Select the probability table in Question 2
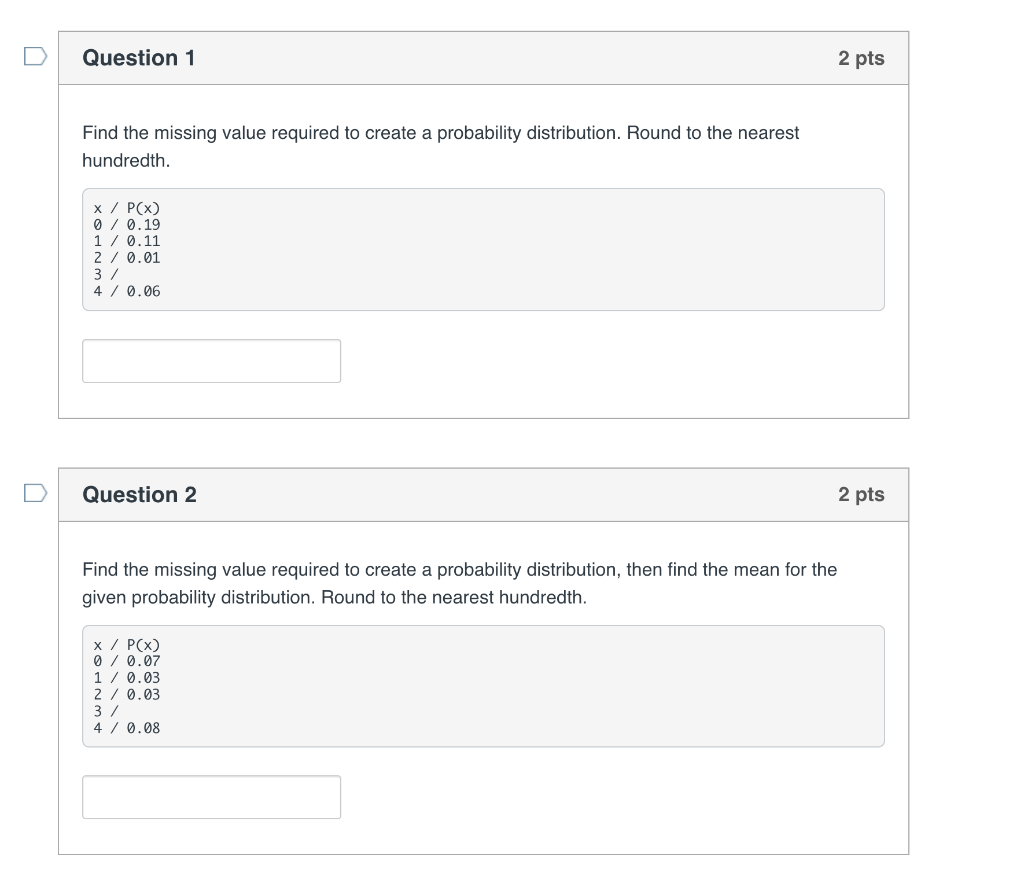This screenshot has height=869, width=1024. click(x=484, y=685)
